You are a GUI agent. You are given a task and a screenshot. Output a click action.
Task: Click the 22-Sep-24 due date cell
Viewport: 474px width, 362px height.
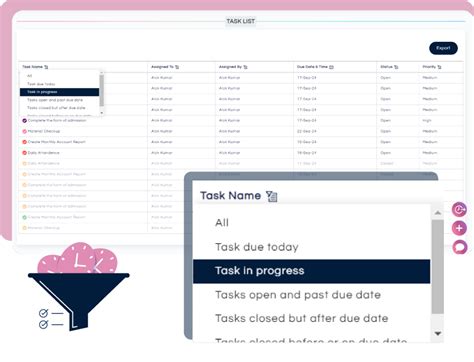[x=307, y=131]
